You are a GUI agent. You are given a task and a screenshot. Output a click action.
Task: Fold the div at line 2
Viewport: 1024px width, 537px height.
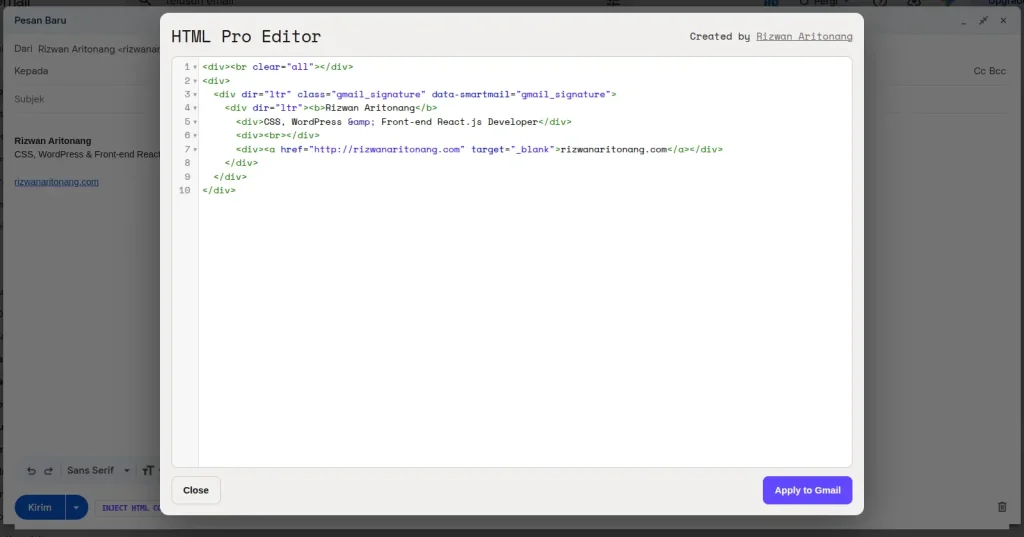coord(195,81)
